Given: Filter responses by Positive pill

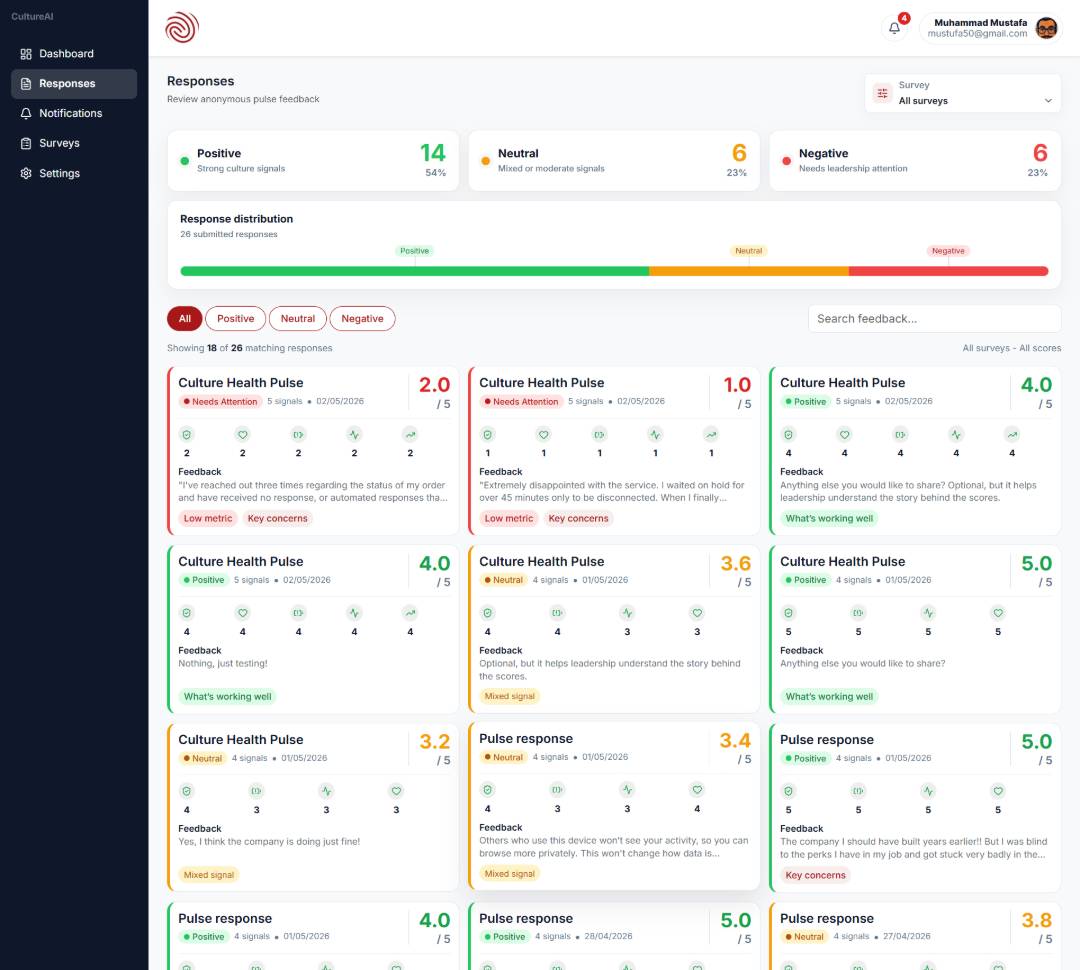Looking at the screenshot, I should tap(236, 318).
